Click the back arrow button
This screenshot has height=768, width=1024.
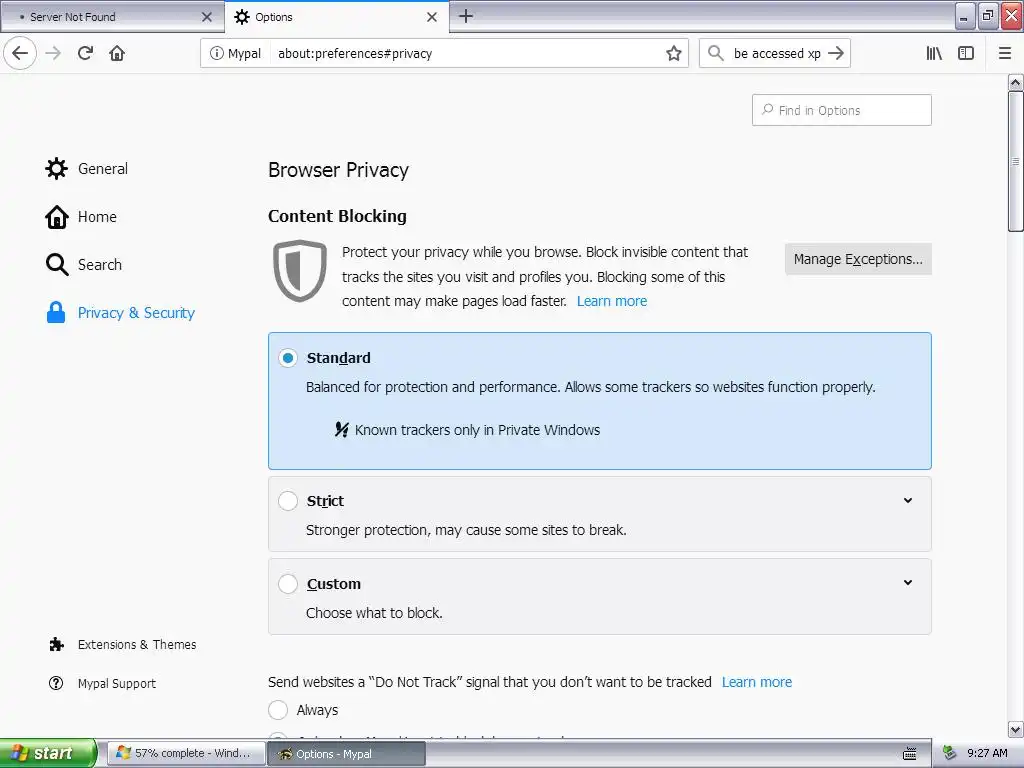coord(20,53)
